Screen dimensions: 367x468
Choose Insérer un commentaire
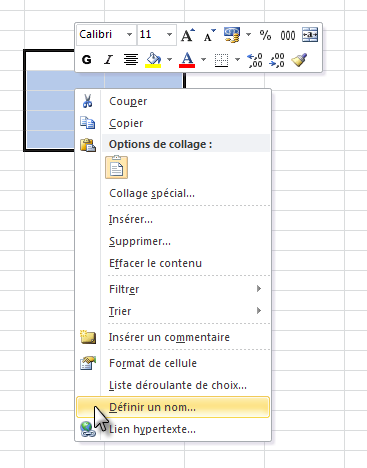173,337
